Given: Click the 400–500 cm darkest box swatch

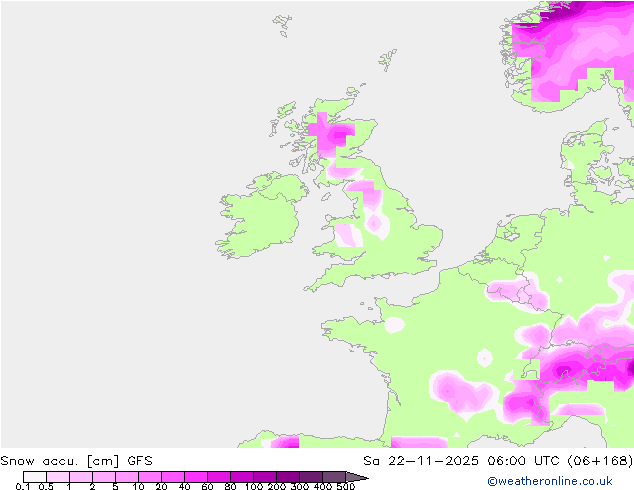Looking at the screenshot, I should point(334,477).
